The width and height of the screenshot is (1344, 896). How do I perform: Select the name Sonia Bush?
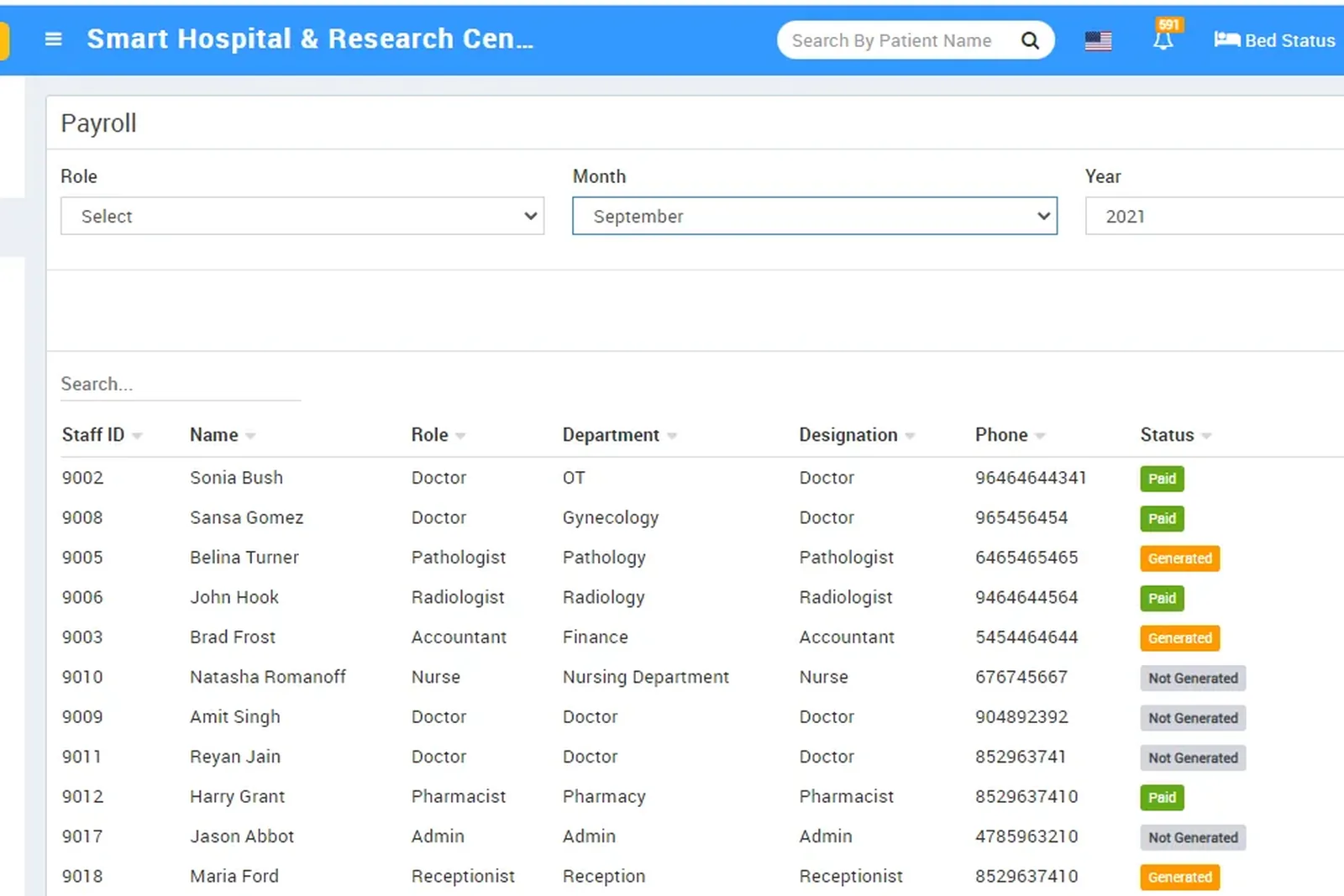(x=236, y=478)
